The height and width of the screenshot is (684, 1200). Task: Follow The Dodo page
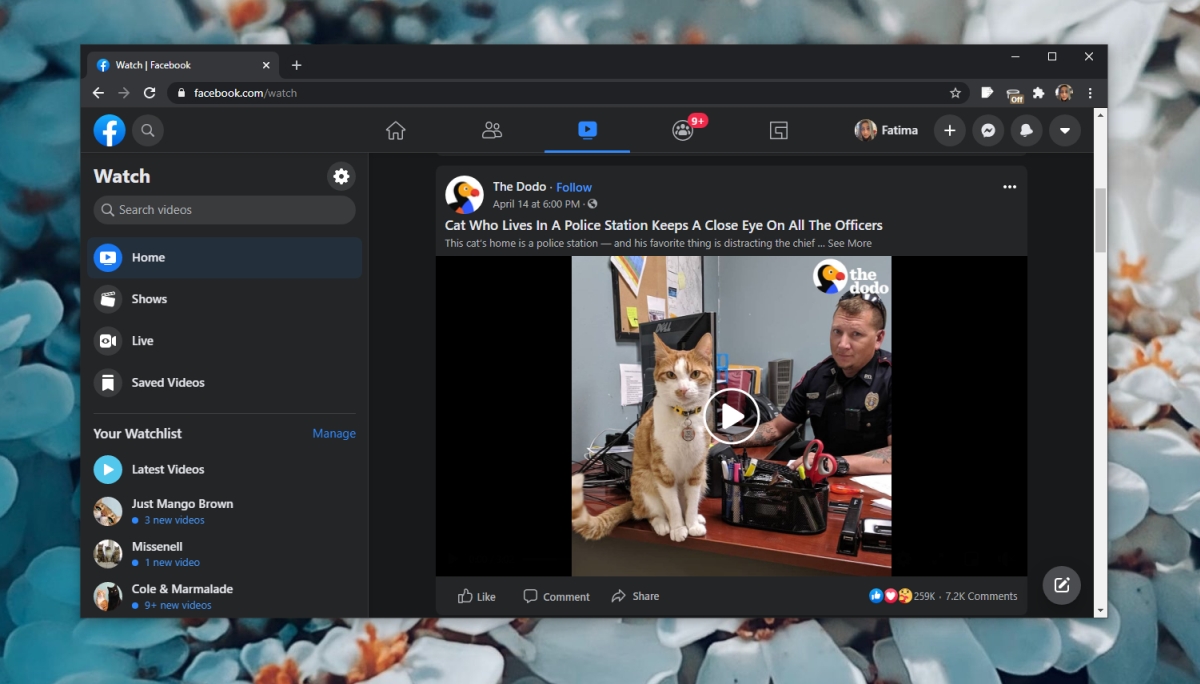pos(573,186)
